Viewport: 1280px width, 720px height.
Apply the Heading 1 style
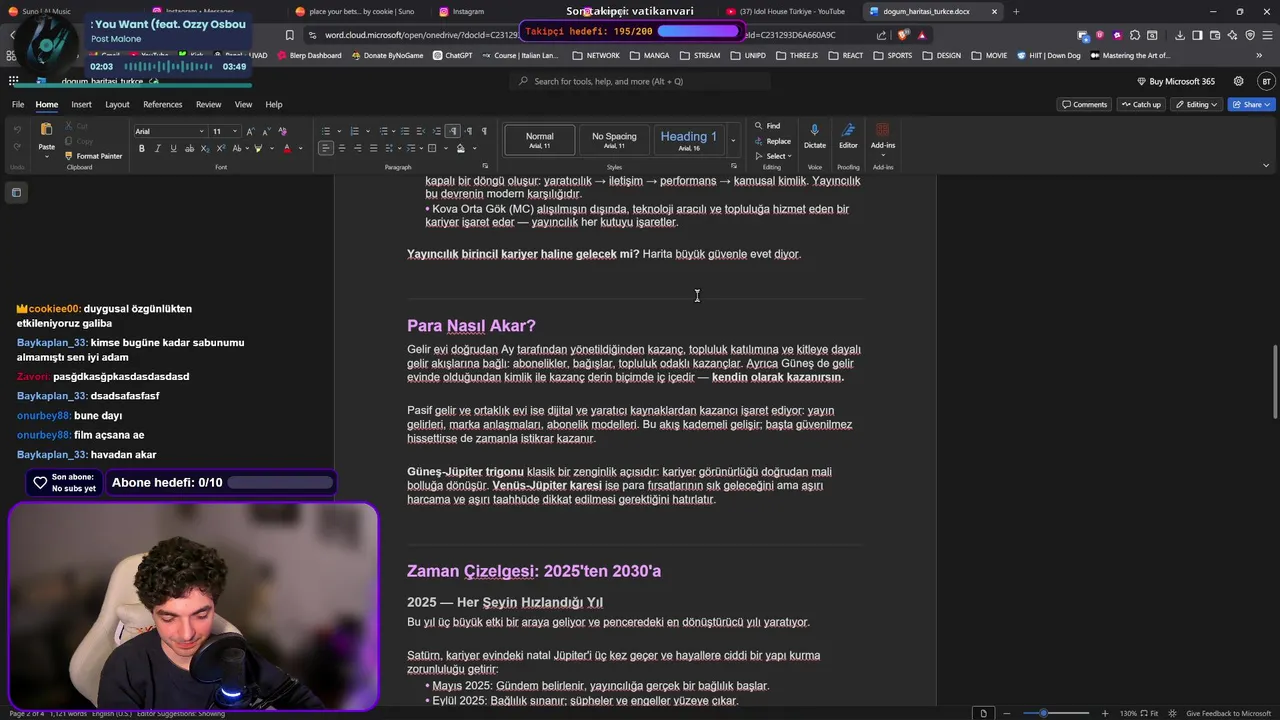[689, 140]
